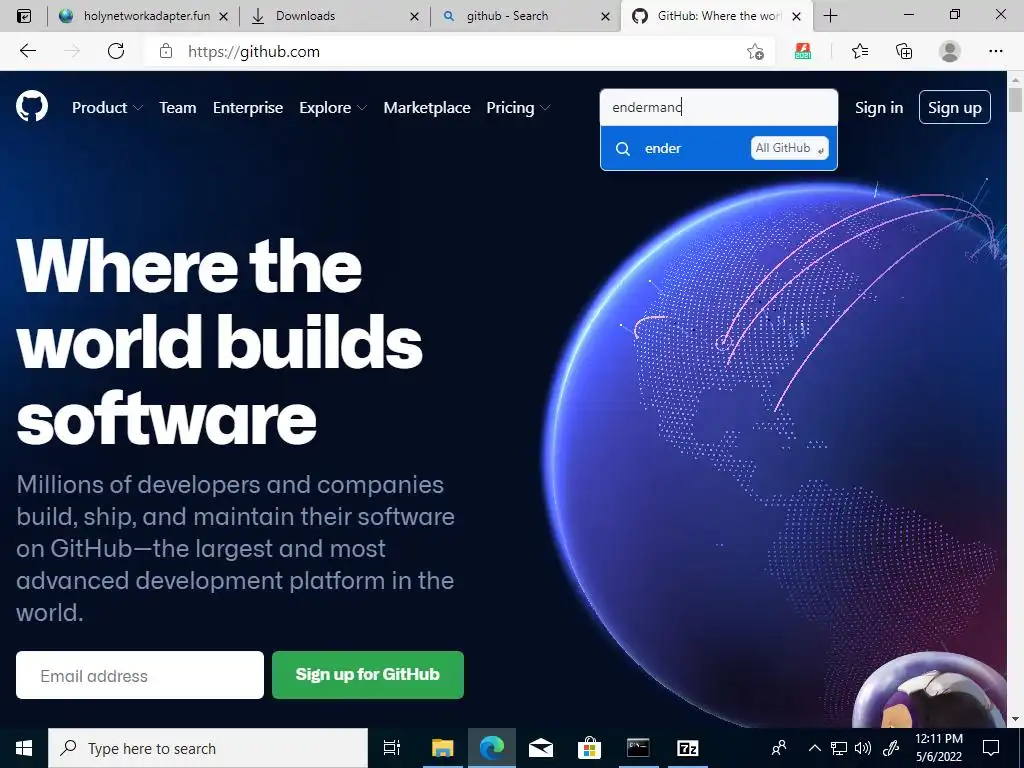Screen dimensions: 1024x768
Task: Open the Enterprise nav link
Action: click(248, 108)
